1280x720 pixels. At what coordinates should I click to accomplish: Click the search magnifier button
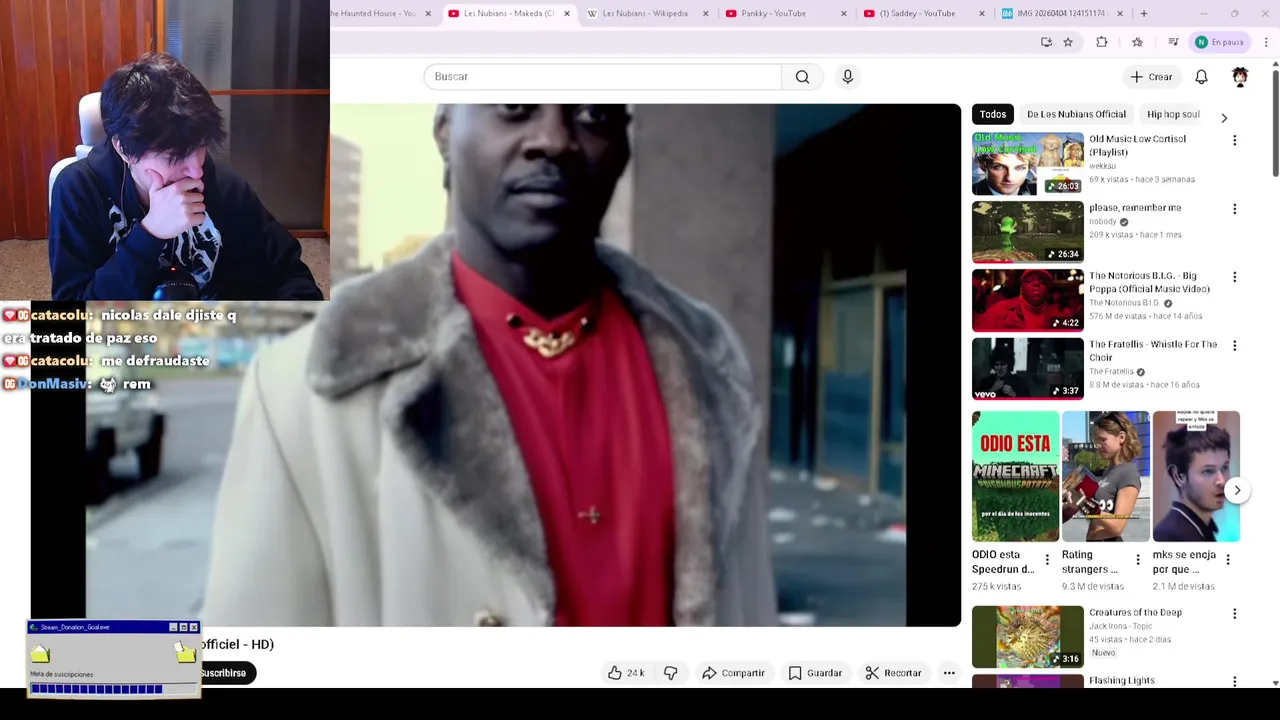point(802,77)
